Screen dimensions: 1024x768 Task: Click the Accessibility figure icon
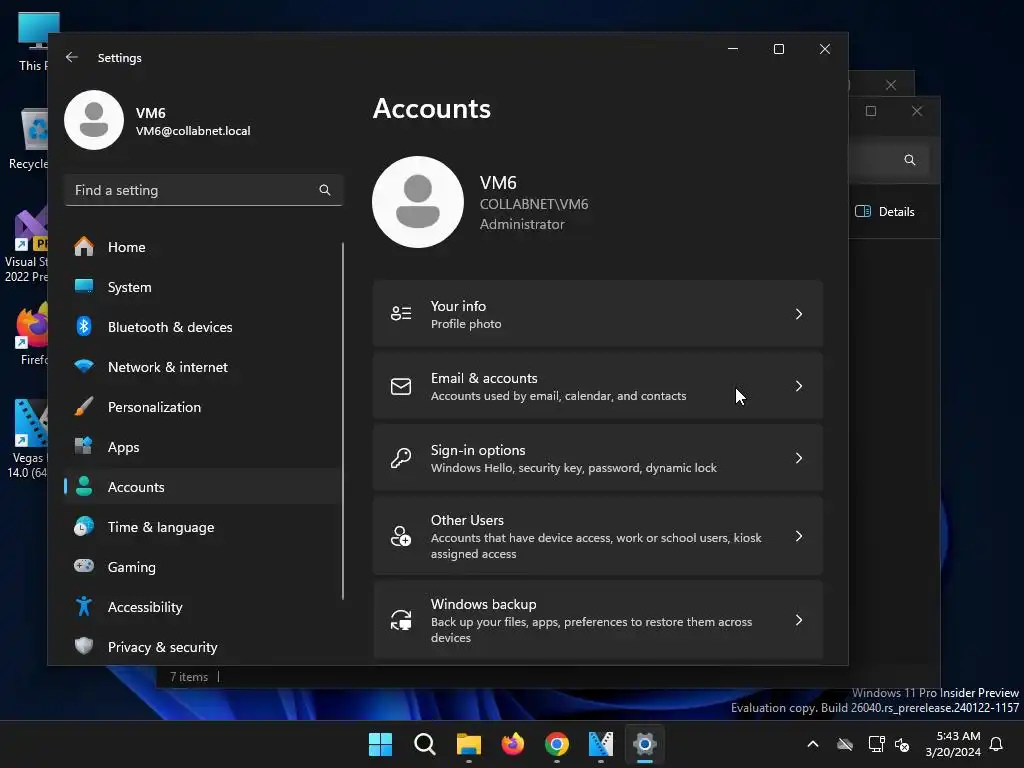coord(84,607)
